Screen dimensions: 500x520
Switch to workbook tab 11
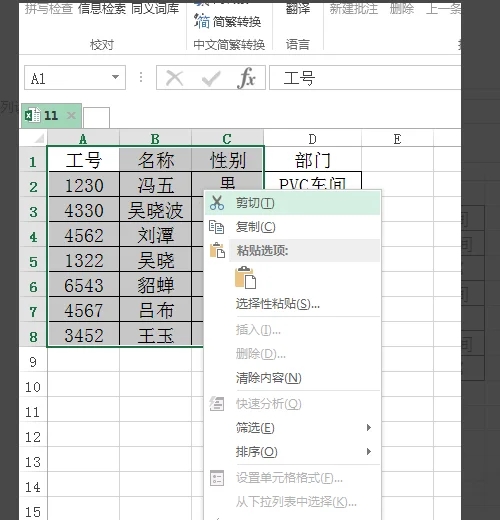[x=51, y=116]
